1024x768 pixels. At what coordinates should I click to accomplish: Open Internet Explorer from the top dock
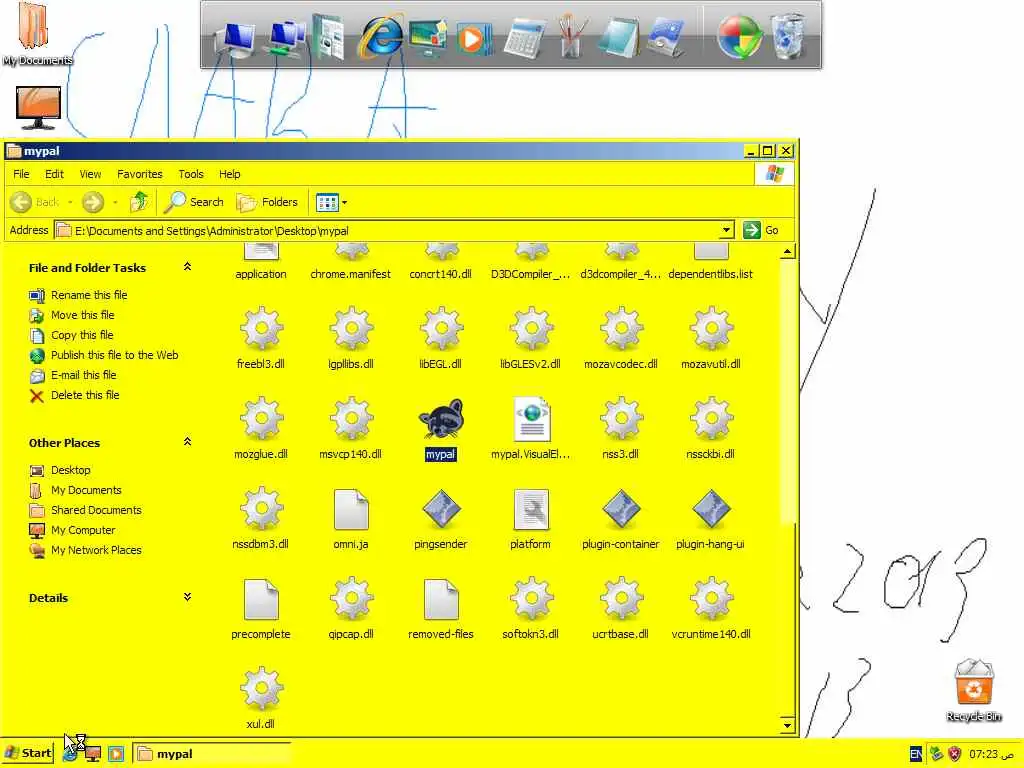click(381, 35)
